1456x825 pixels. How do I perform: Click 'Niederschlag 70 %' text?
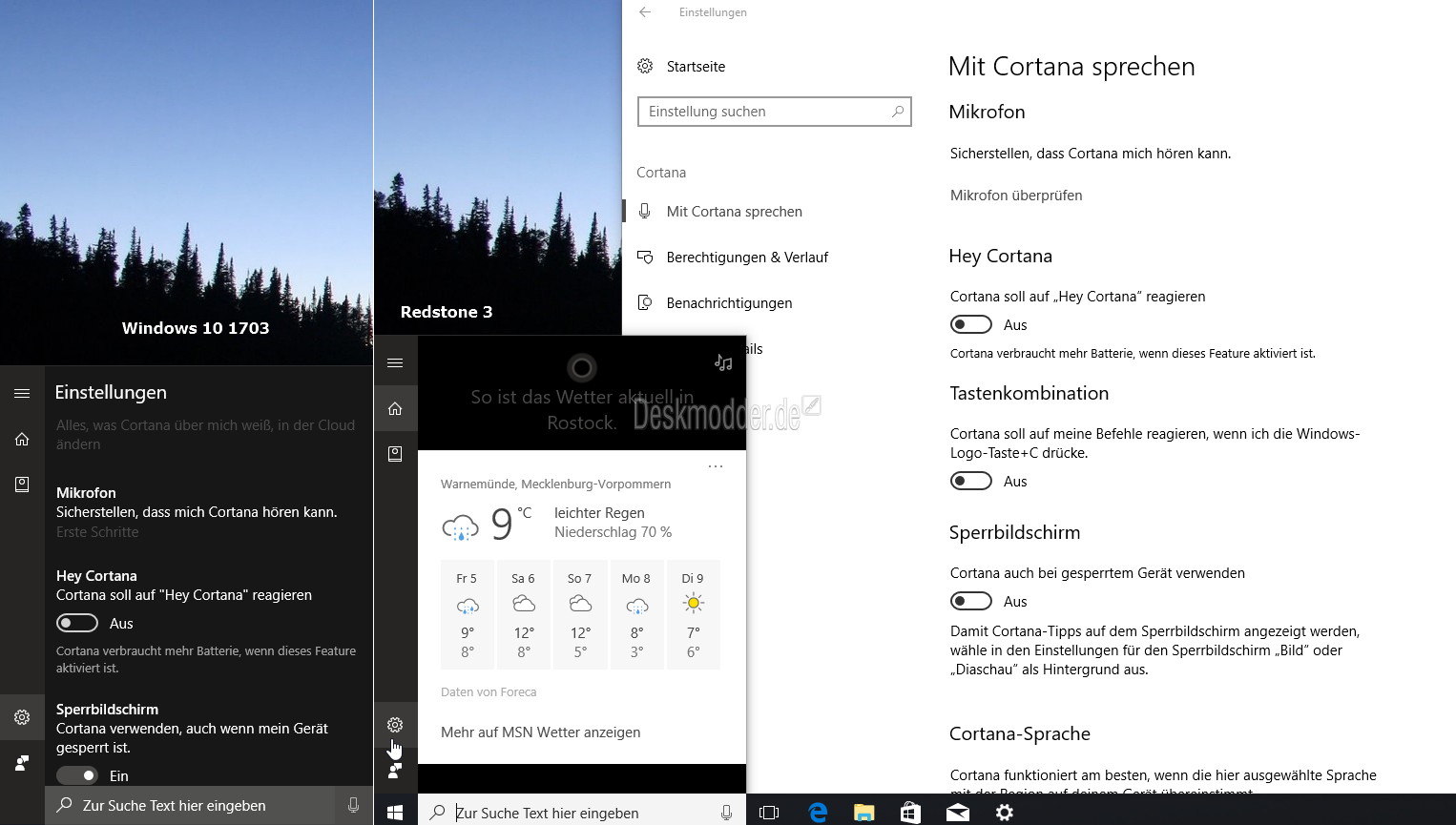tap(613, 532)
